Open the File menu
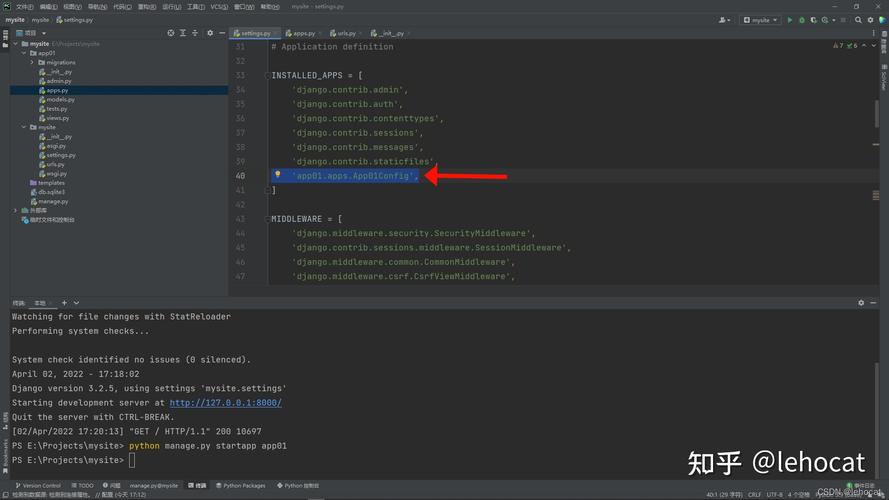 click(x=24, y=7)
